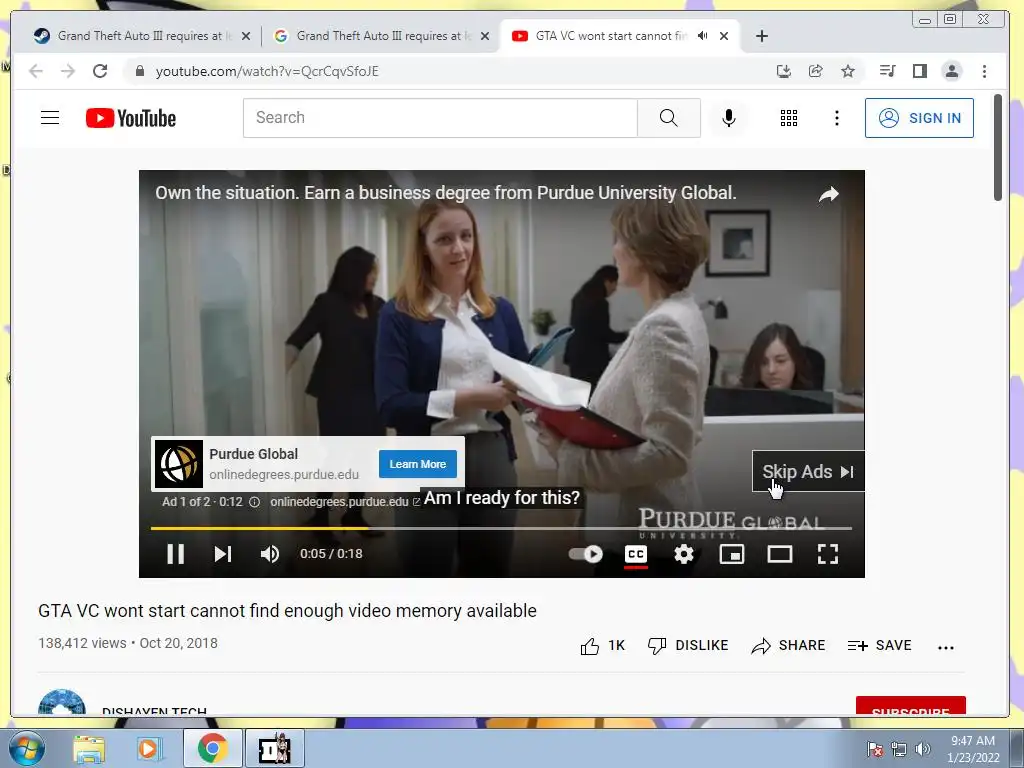The height and width of the screenshot is (768, 1024).
Task: Focus the YouTube Search field
Action: [x=440, y=118]
